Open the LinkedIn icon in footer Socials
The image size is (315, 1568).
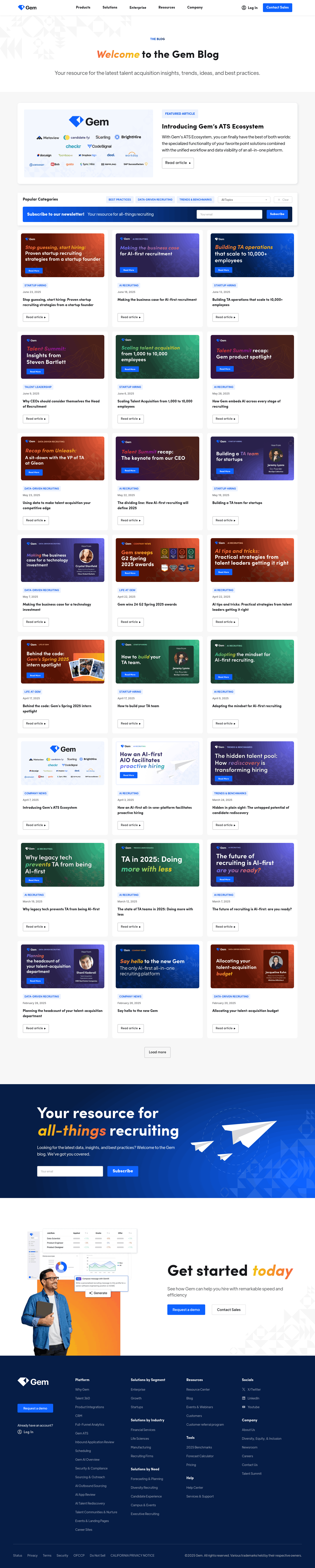(x=244, y=1398)
